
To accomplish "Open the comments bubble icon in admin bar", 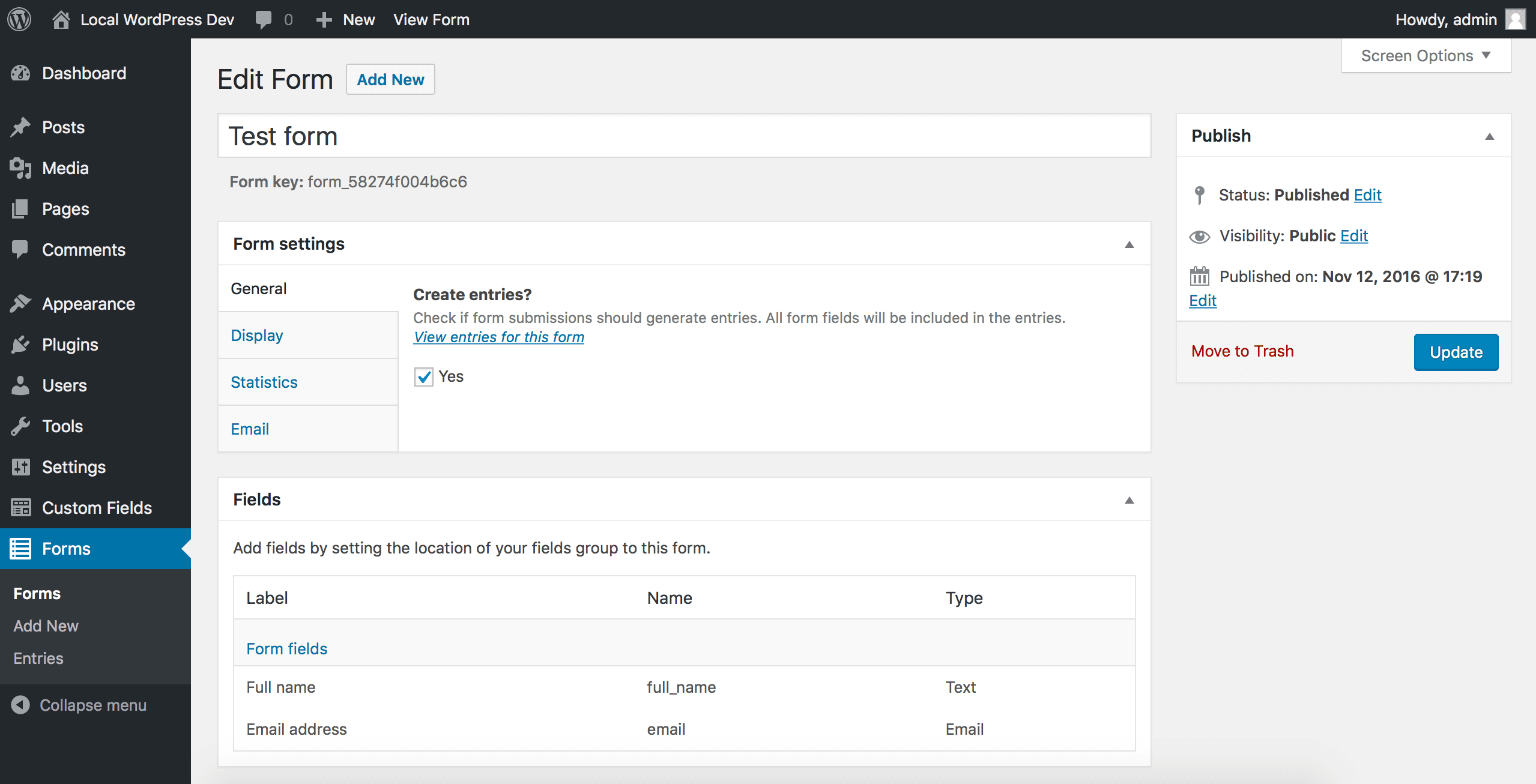I will coord(263,20).
